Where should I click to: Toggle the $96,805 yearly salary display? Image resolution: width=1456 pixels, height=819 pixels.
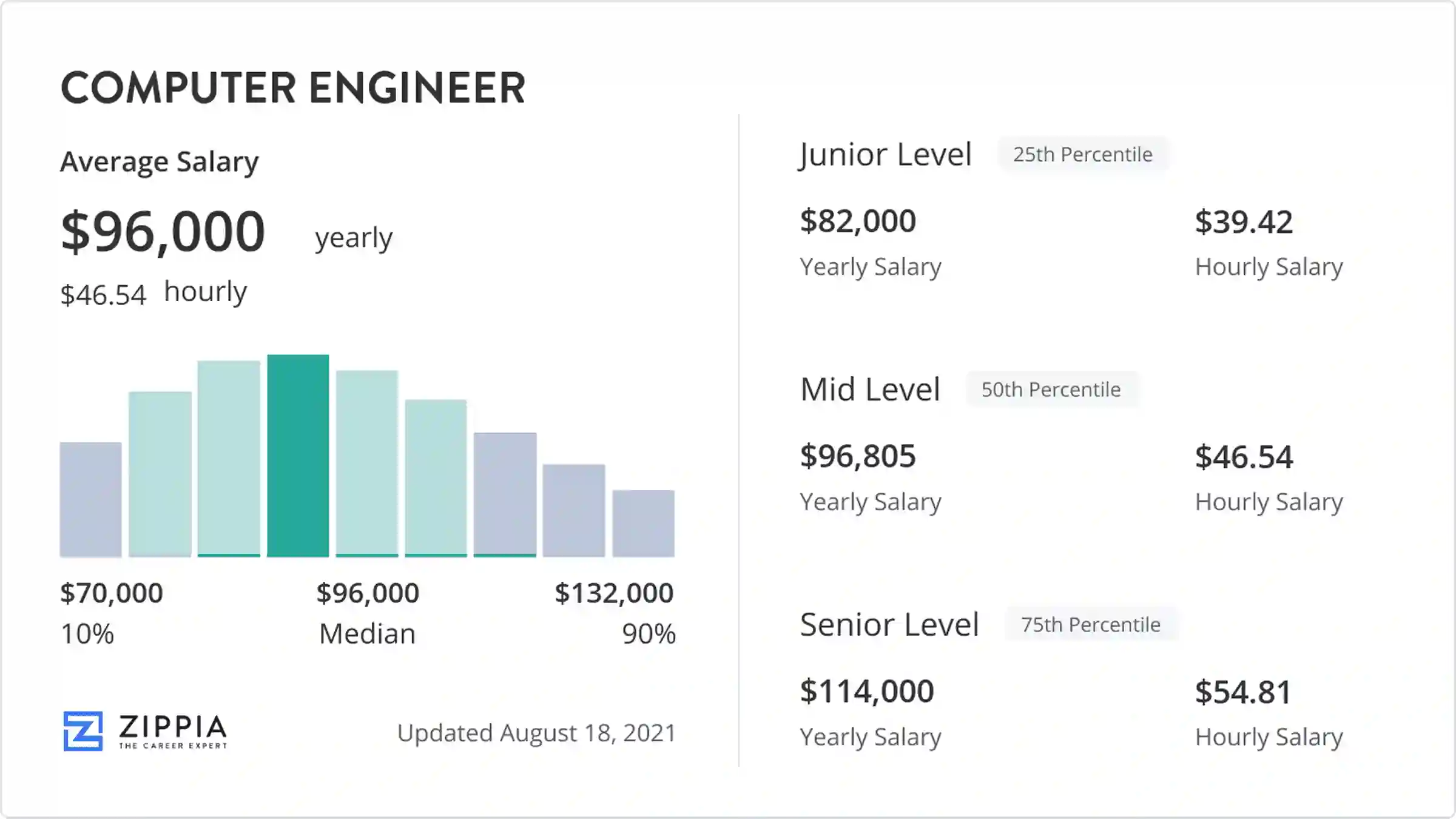click(858, 456)
